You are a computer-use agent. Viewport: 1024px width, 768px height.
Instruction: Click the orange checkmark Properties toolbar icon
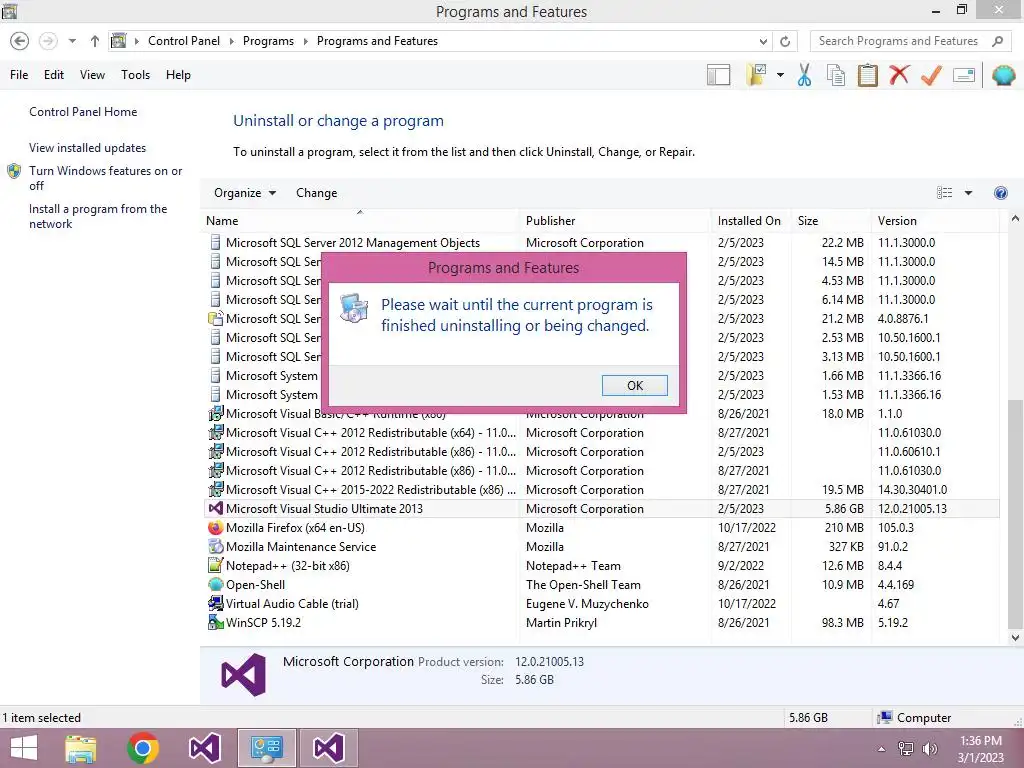pos(931,75)
